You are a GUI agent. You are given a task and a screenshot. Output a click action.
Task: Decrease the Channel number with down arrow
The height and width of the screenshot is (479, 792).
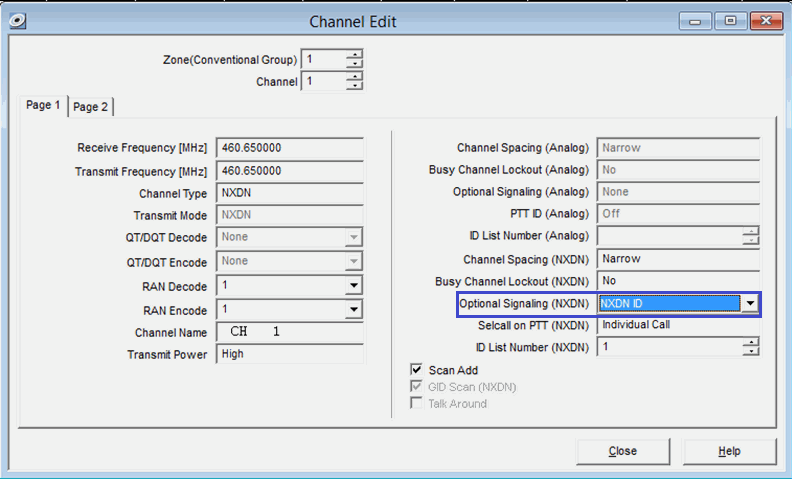pyautogui.click(x=355, y=85)
